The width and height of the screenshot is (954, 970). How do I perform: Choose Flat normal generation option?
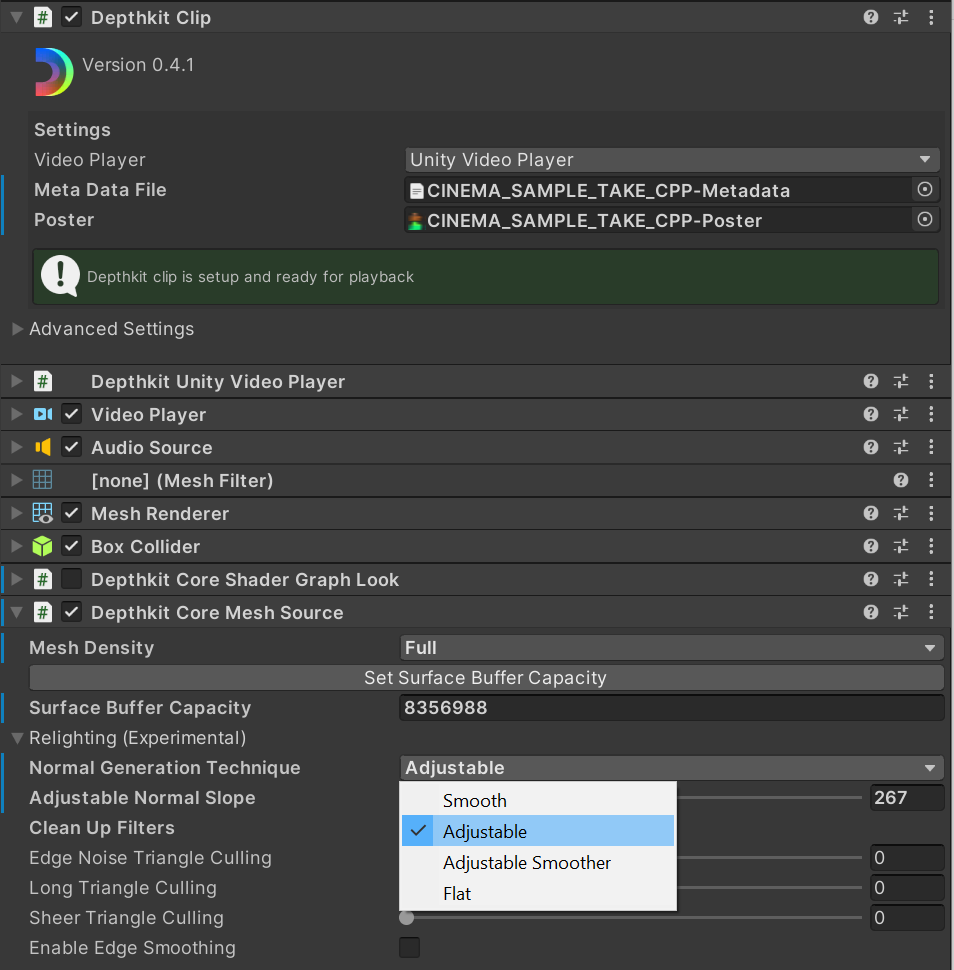click(457, 893)
